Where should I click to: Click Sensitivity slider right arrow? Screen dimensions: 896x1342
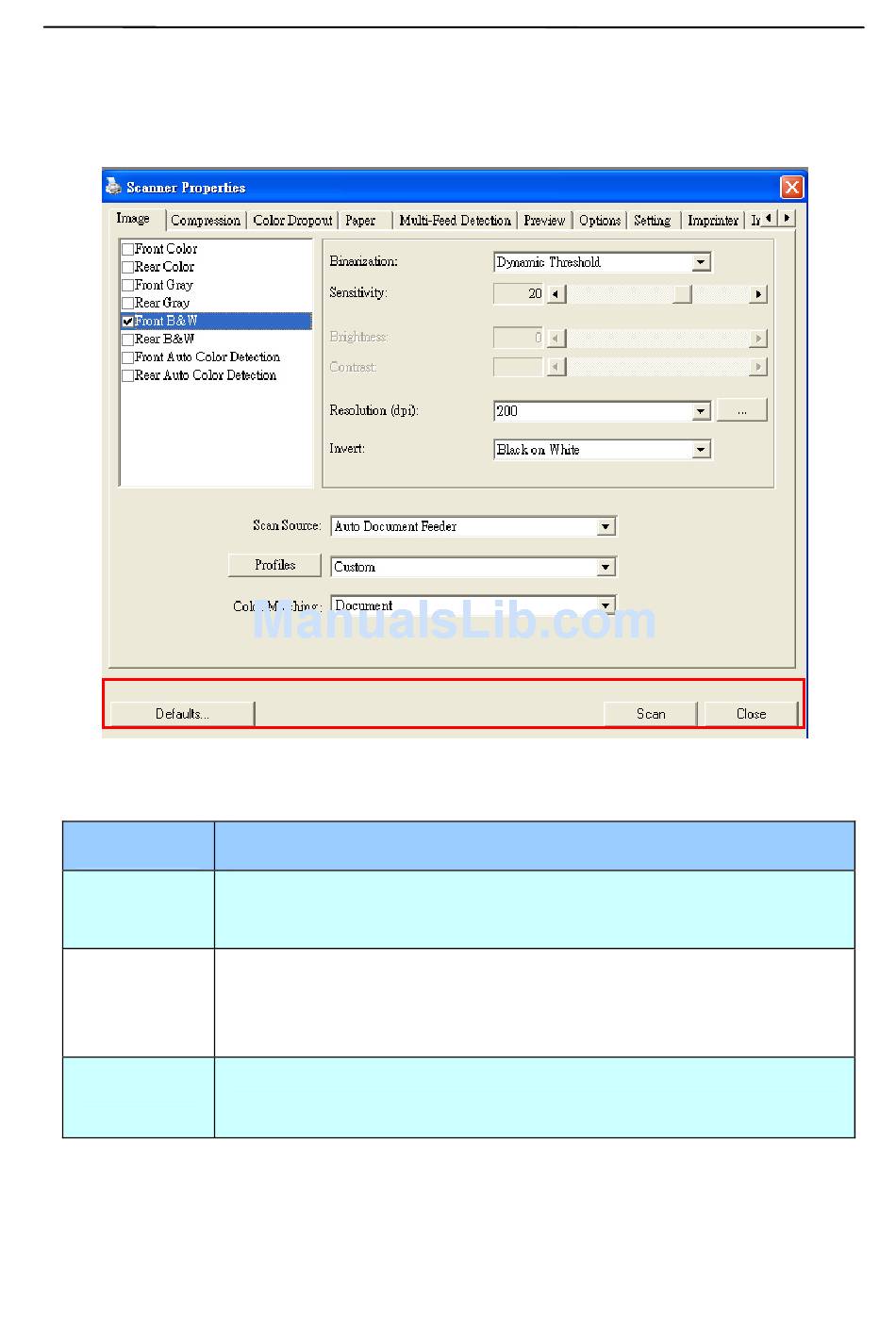758,294
